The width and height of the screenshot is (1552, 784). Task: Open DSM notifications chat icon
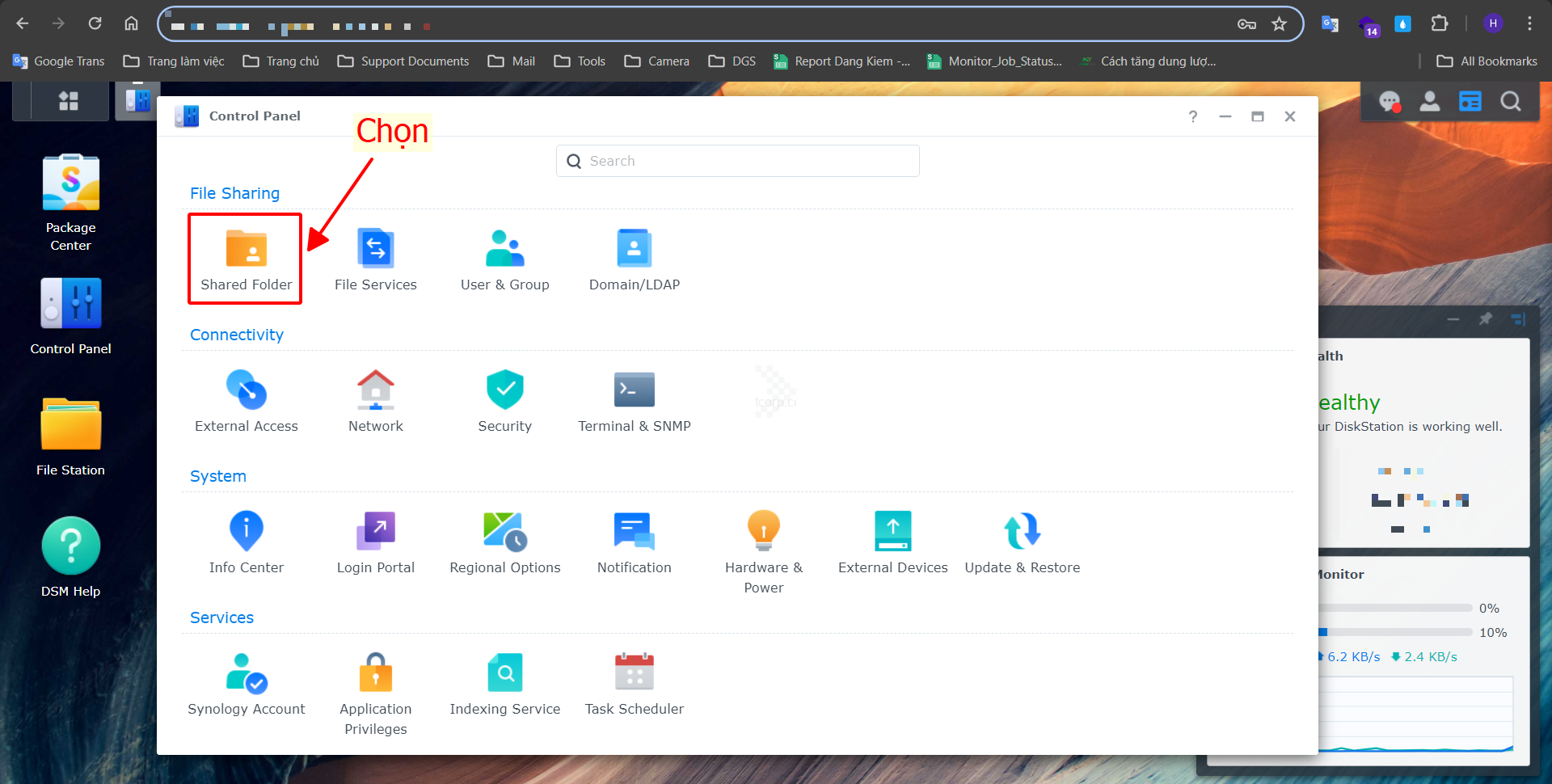pyautogui.click(x=1389, y=101)
